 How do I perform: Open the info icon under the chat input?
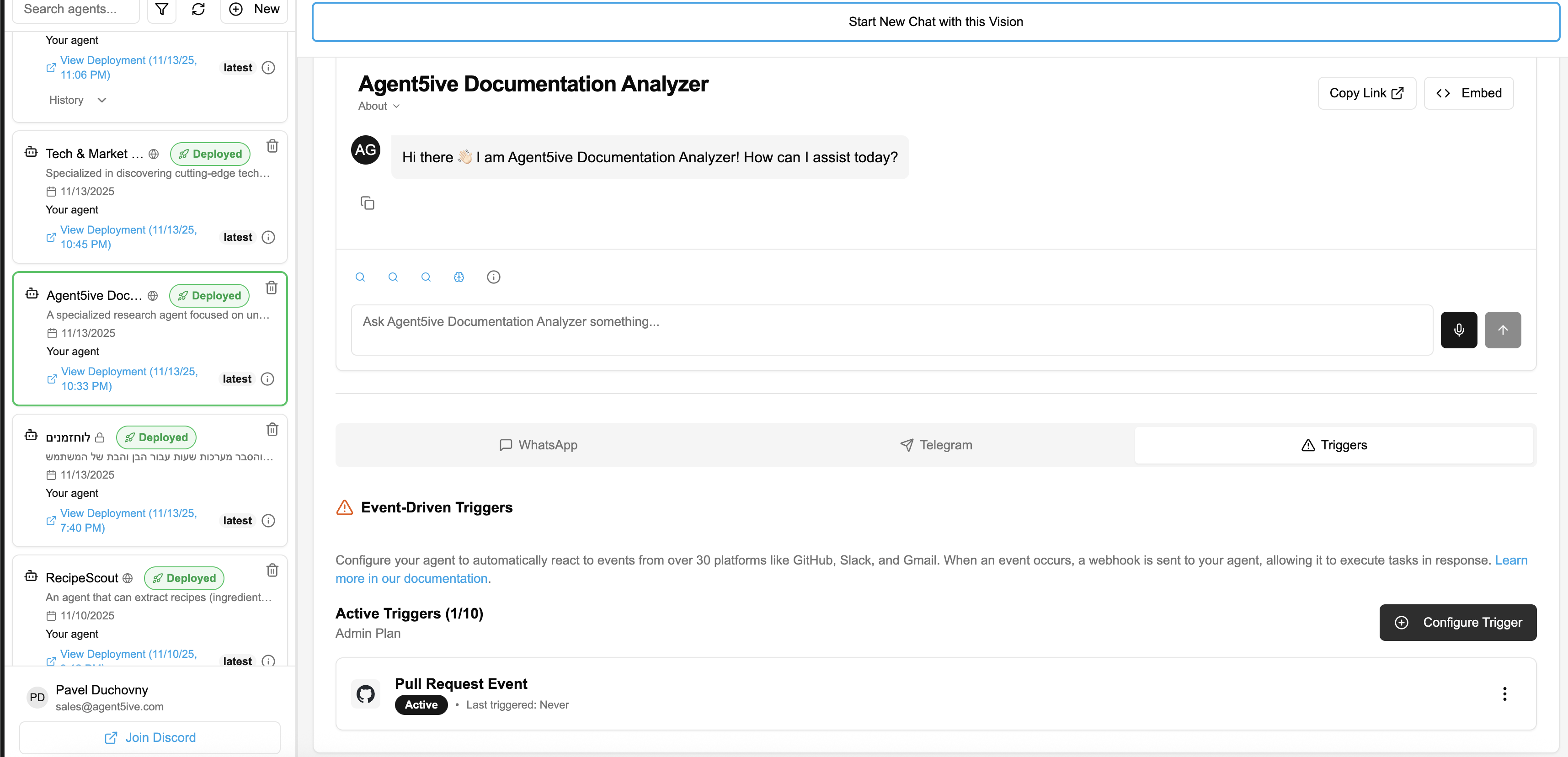pos(493,277)
